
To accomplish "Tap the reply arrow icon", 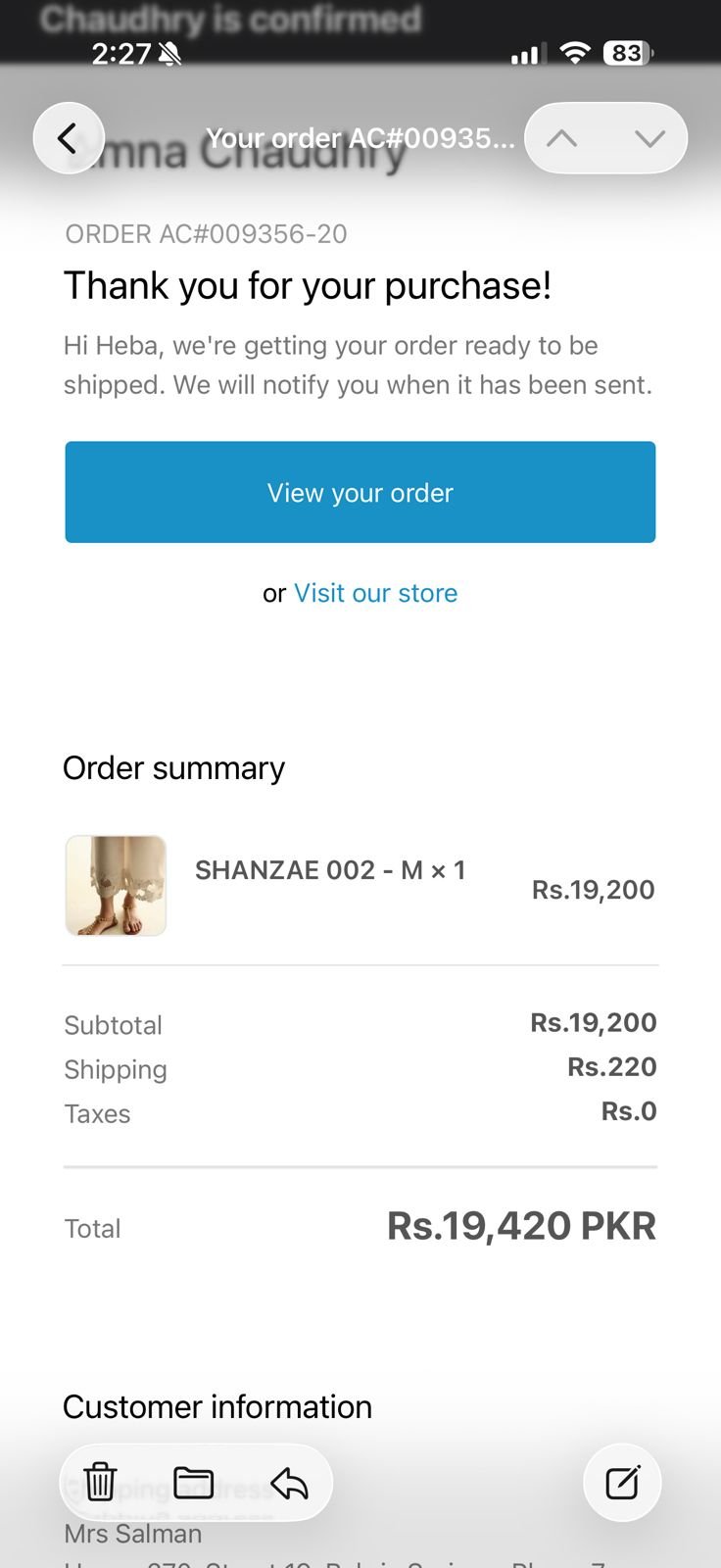I will tap(289, 1483).
